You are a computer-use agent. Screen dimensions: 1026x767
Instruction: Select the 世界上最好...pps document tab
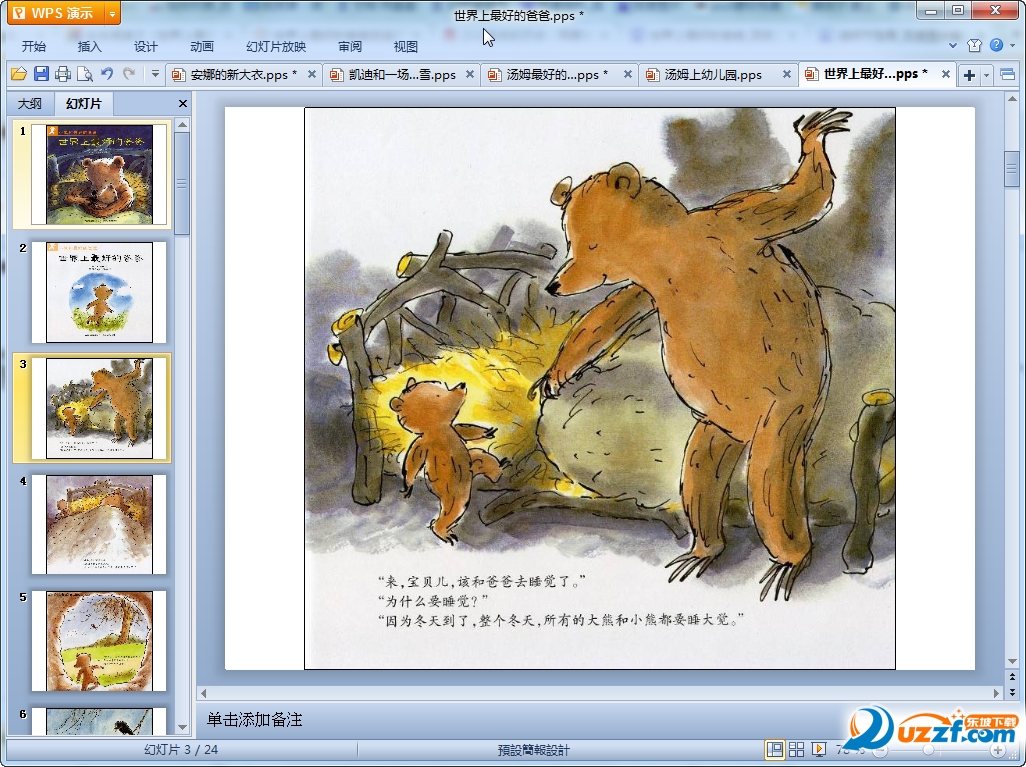(875, 74)
